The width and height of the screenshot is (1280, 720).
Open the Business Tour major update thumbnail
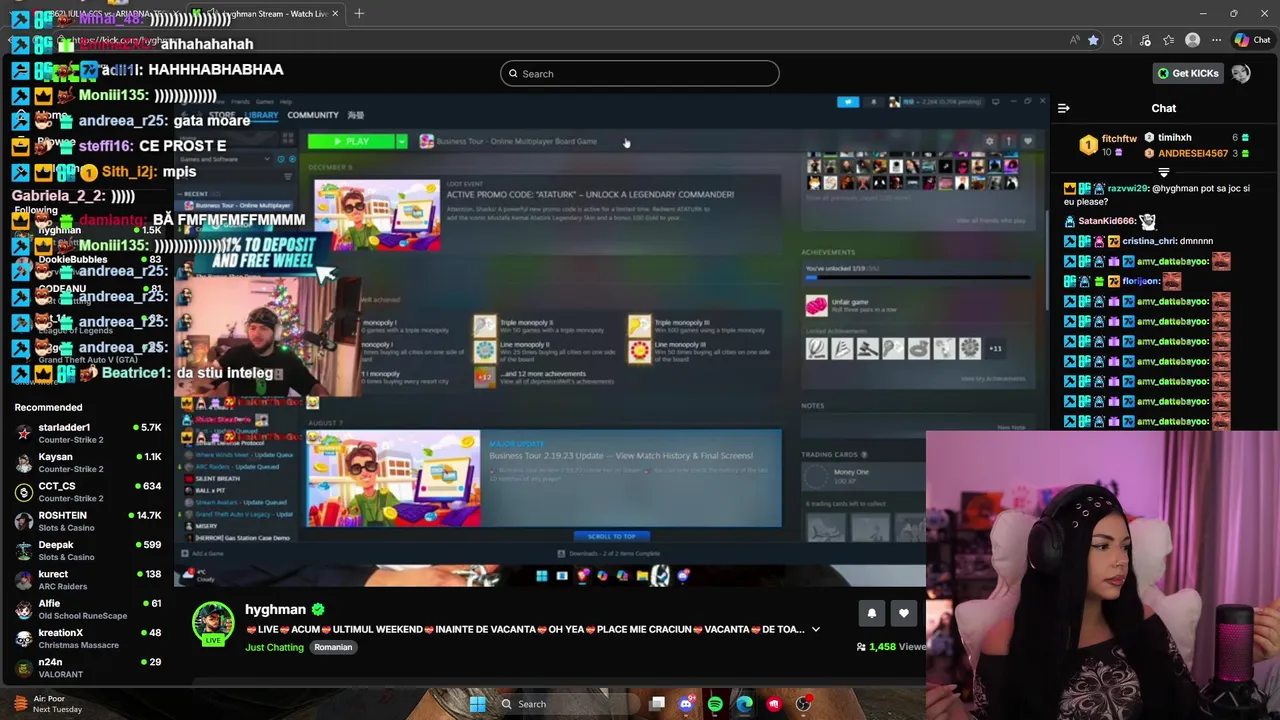pyautogui.click(x=393, y=479)
